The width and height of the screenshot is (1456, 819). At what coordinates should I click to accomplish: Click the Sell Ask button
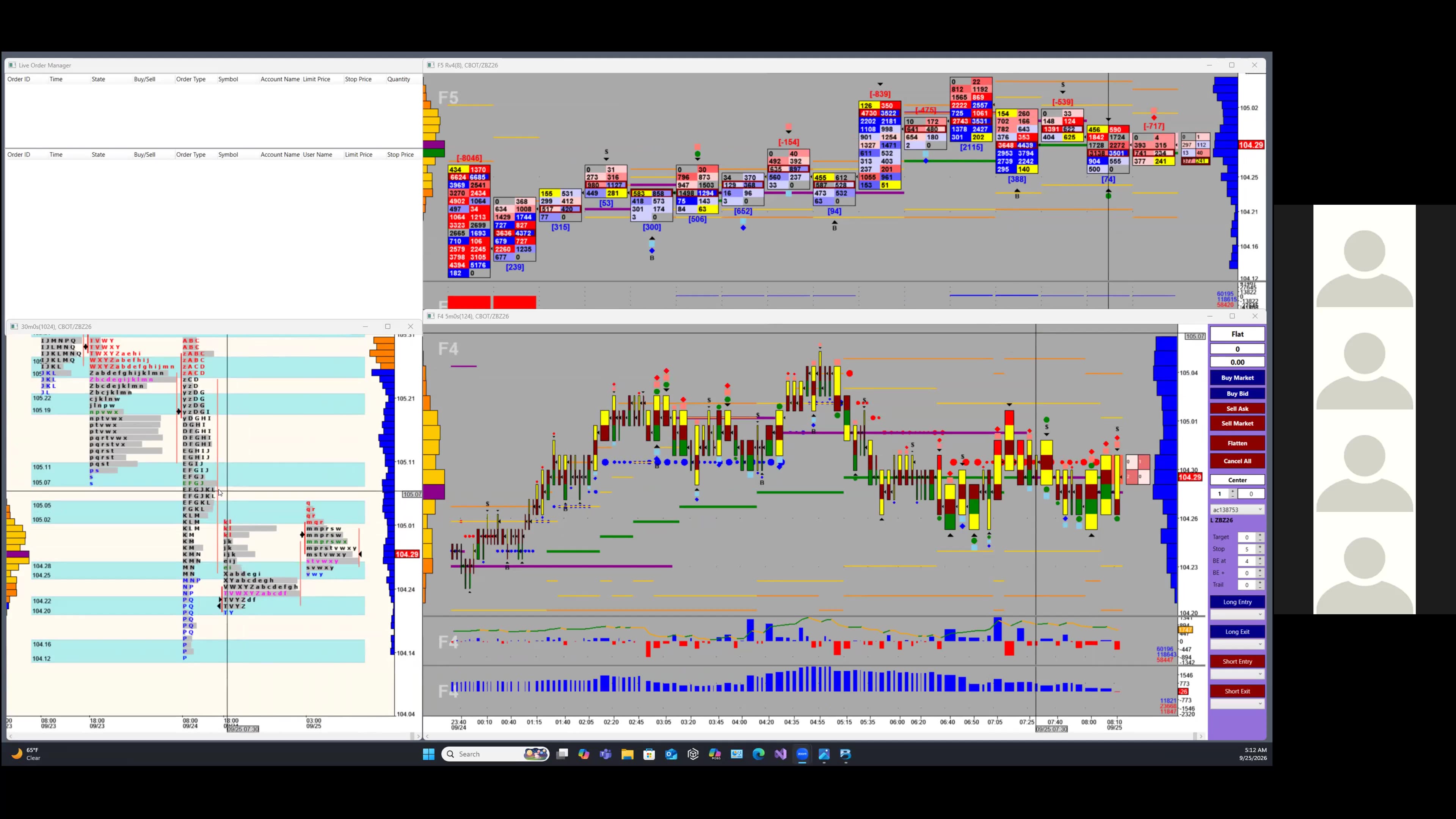[x=1237, y=409]
